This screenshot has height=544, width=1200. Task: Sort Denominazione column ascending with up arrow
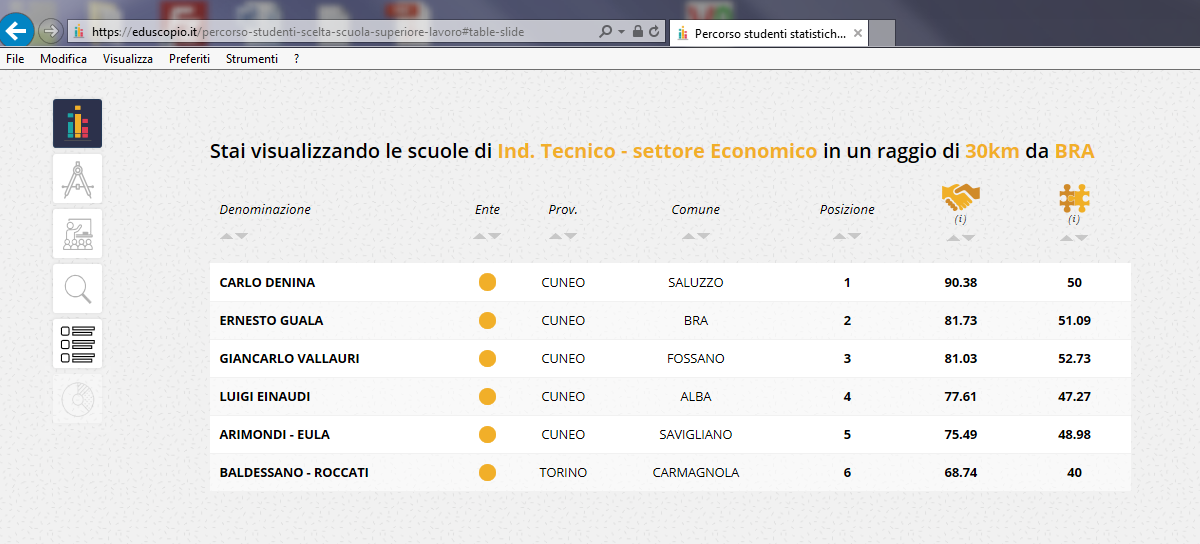pos(227,236)
